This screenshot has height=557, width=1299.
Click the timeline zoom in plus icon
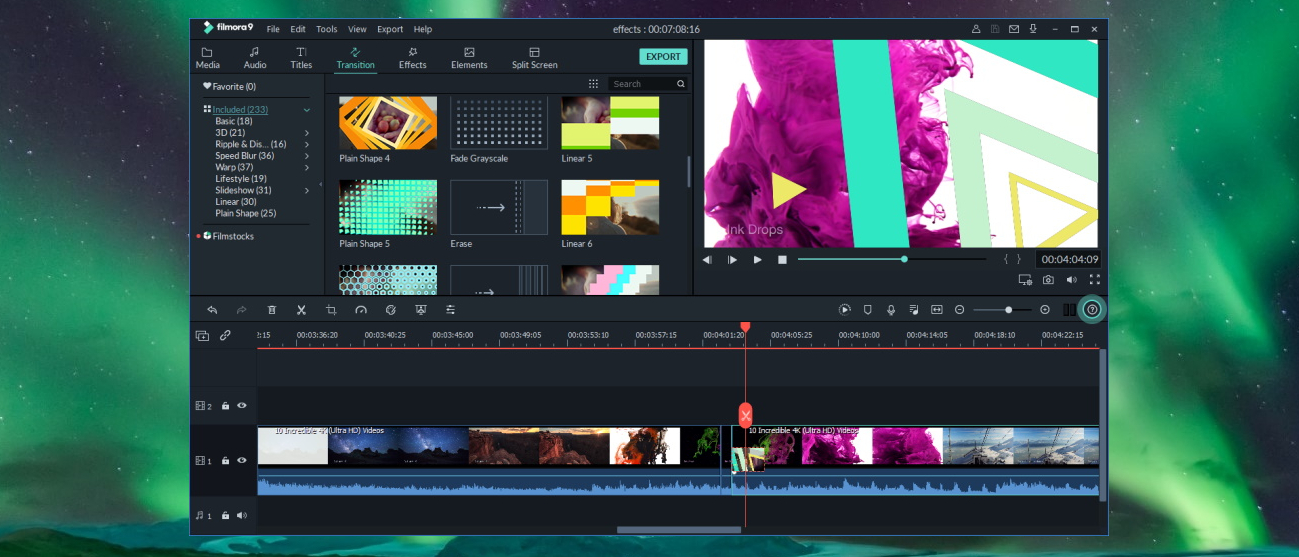tap(1045, 310)
